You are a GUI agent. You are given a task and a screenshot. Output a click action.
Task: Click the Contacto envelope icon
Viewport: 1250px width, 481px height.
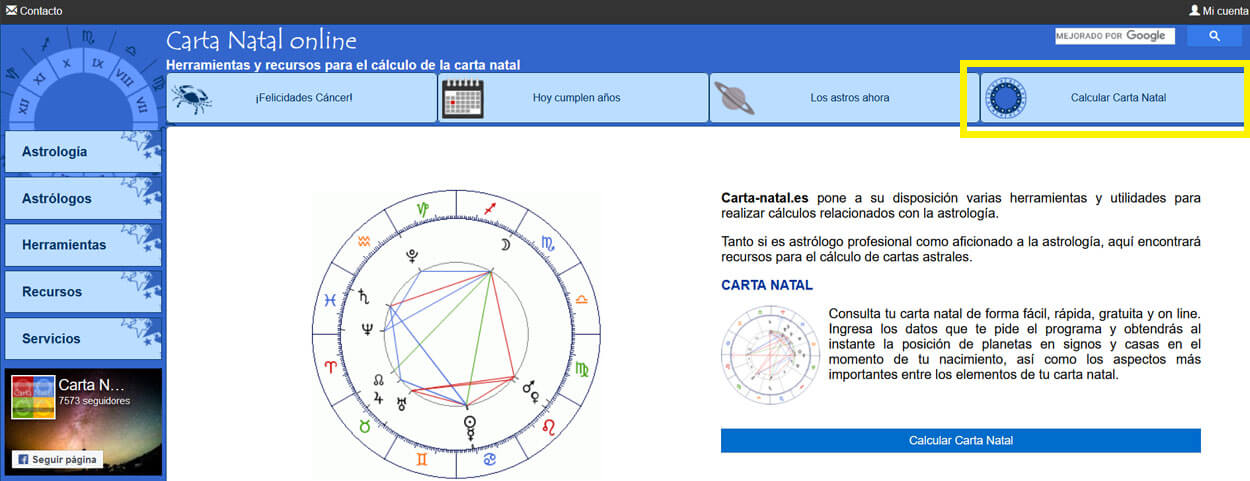tap(11, 11)
